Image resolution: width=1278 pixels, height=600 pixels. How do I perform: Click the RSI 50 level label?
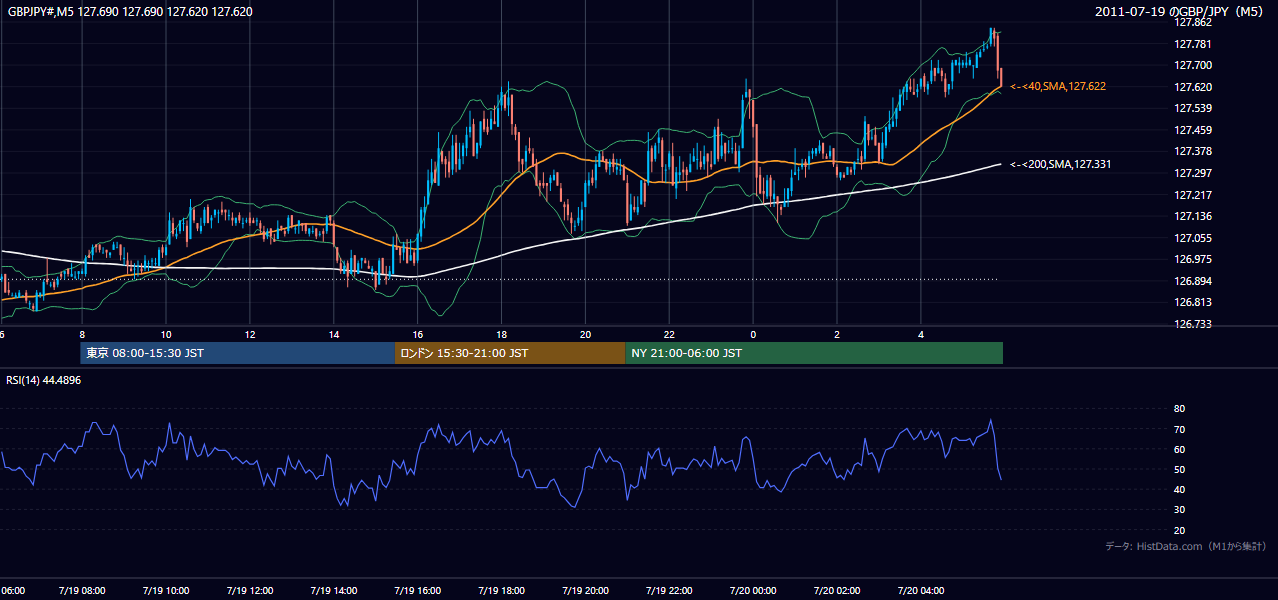pyautogui.click(x=1179, y=469)
